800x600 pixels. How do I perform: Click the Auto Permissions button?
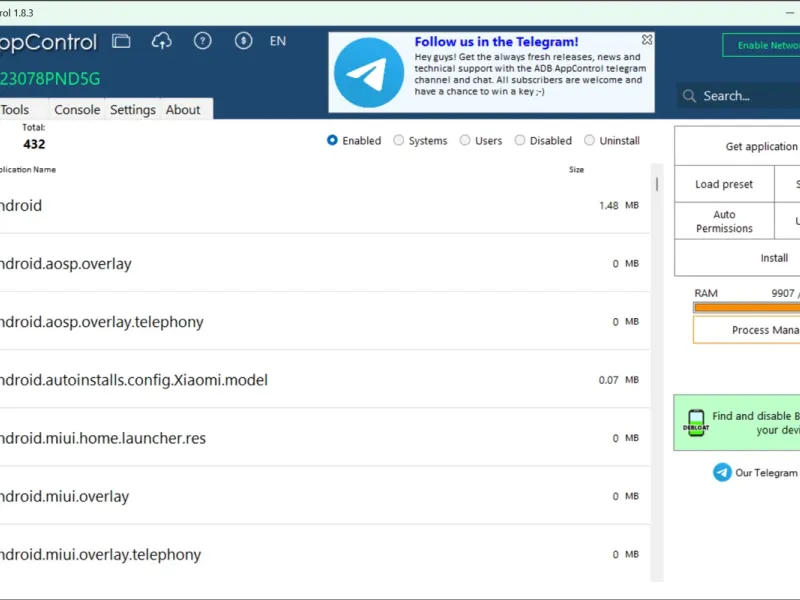[x=724, y=221]
